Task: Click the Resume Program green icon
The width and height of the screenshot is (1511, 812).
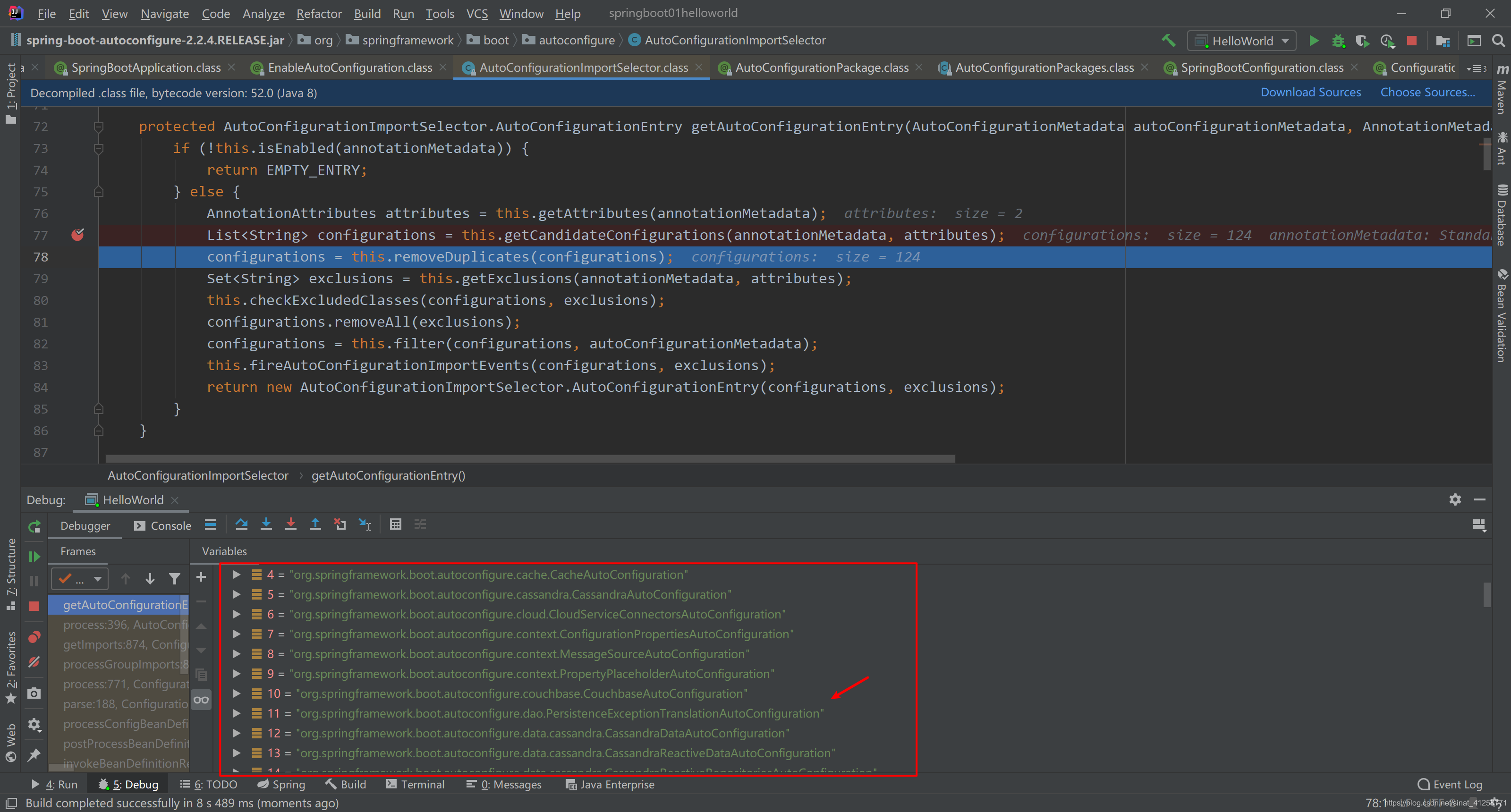Action: (x=34, y=556)
